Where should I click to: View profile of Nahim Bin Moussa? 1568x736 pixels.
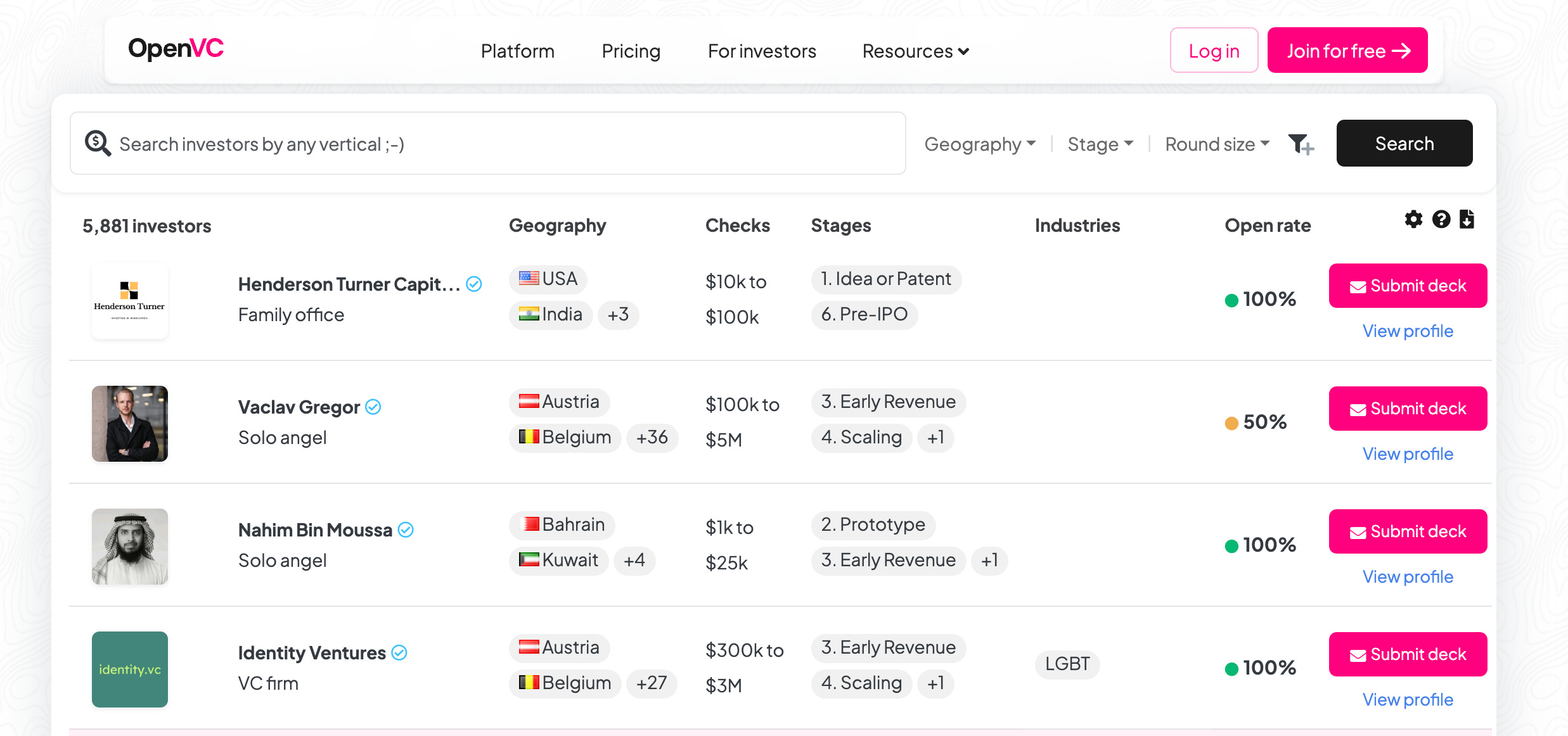point(1408,576)
